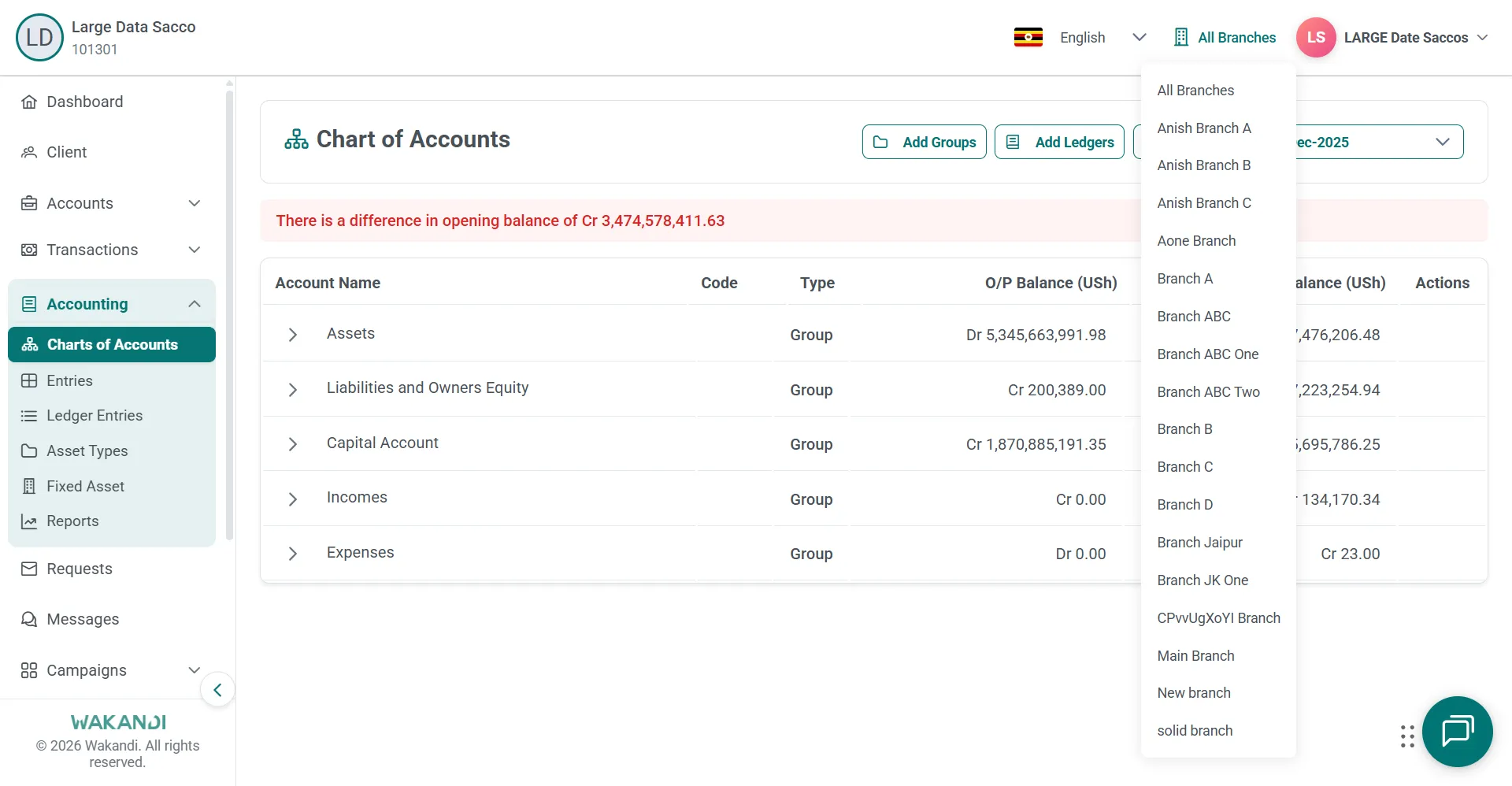Expand the Assets group row
Image resolution: width=1512 pixels, height=786 pixels.
pyautogui.click(x=292, y=335)
